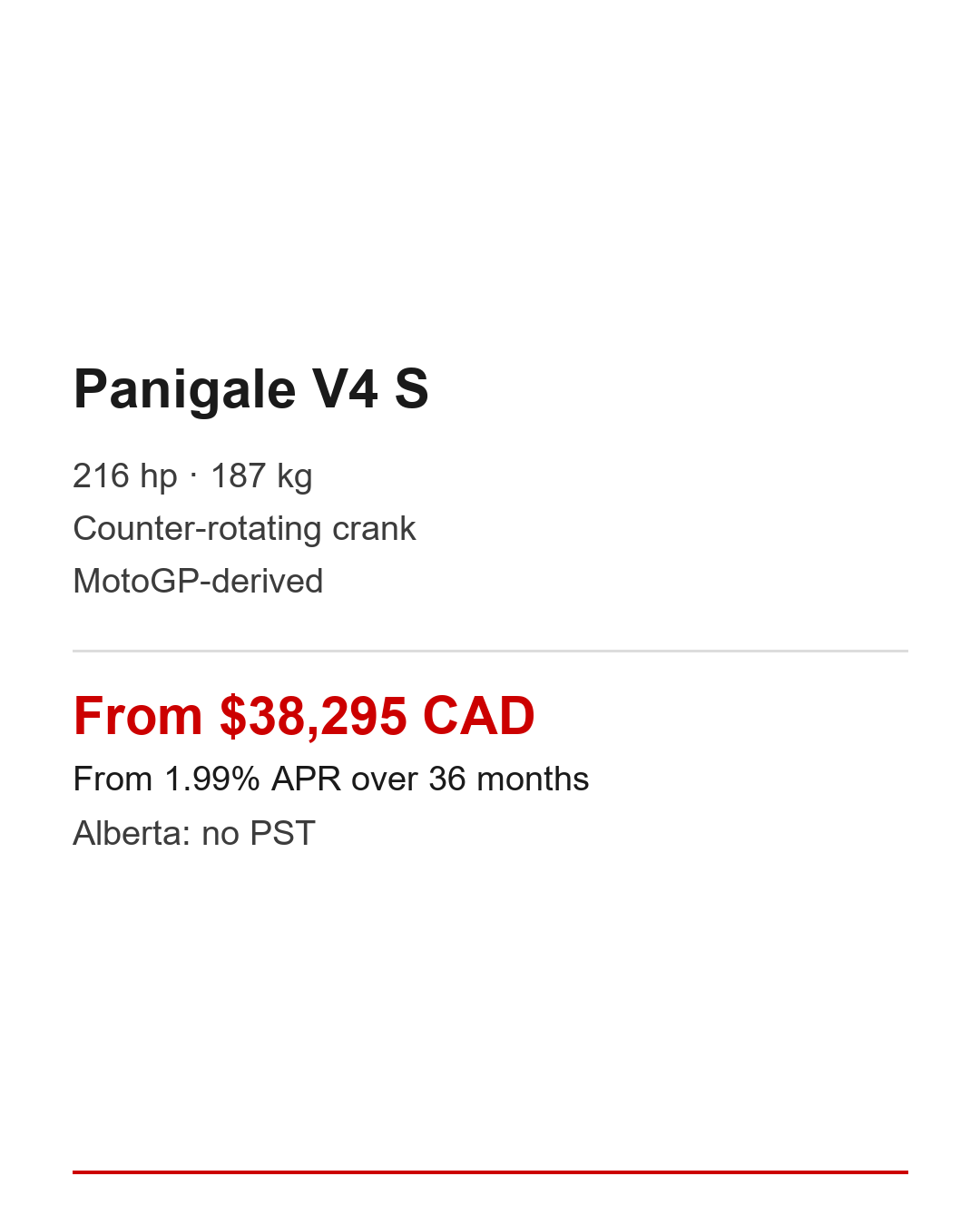Click the red horizontal line at the bottom

490,1172
